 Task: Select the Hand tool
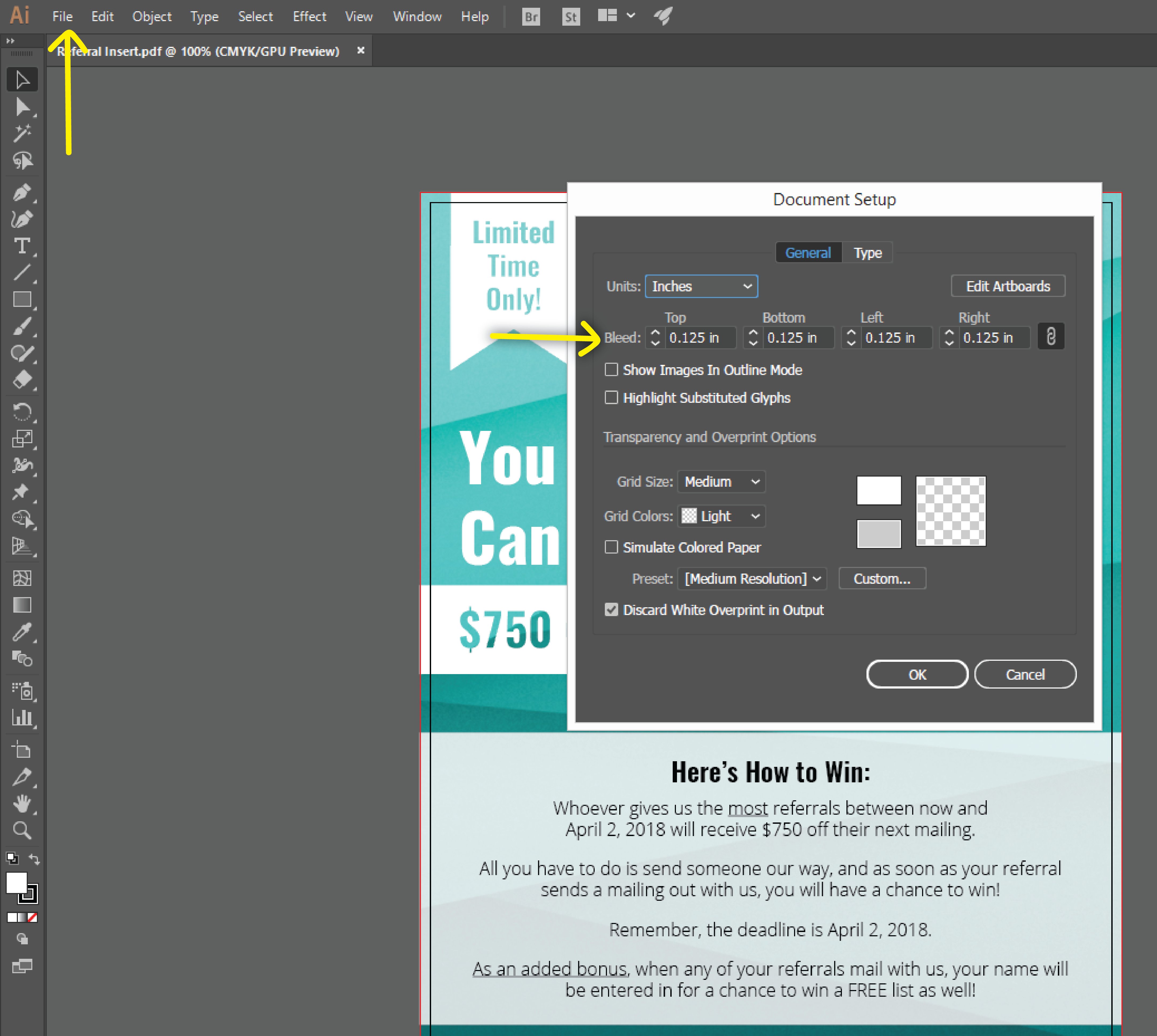(x=22, y=804)
